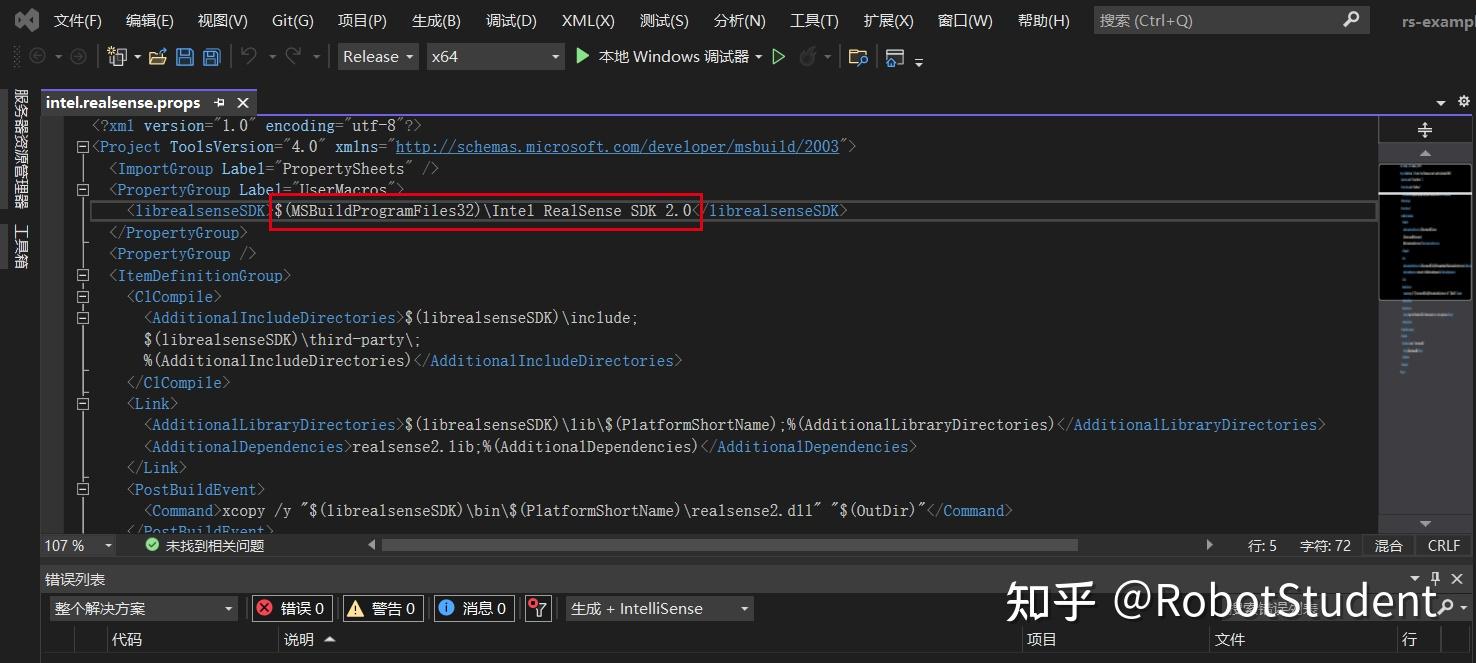Sort the Error List by 说明 column header
This screenshot has height=663, width=1476.
click(299, 639)
